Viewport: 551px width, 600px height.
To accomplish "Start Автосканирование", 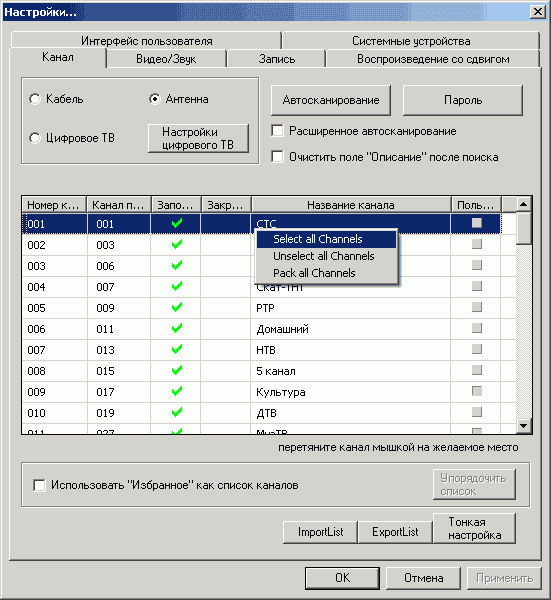I will pyautogui.click(x=331, y=100).
